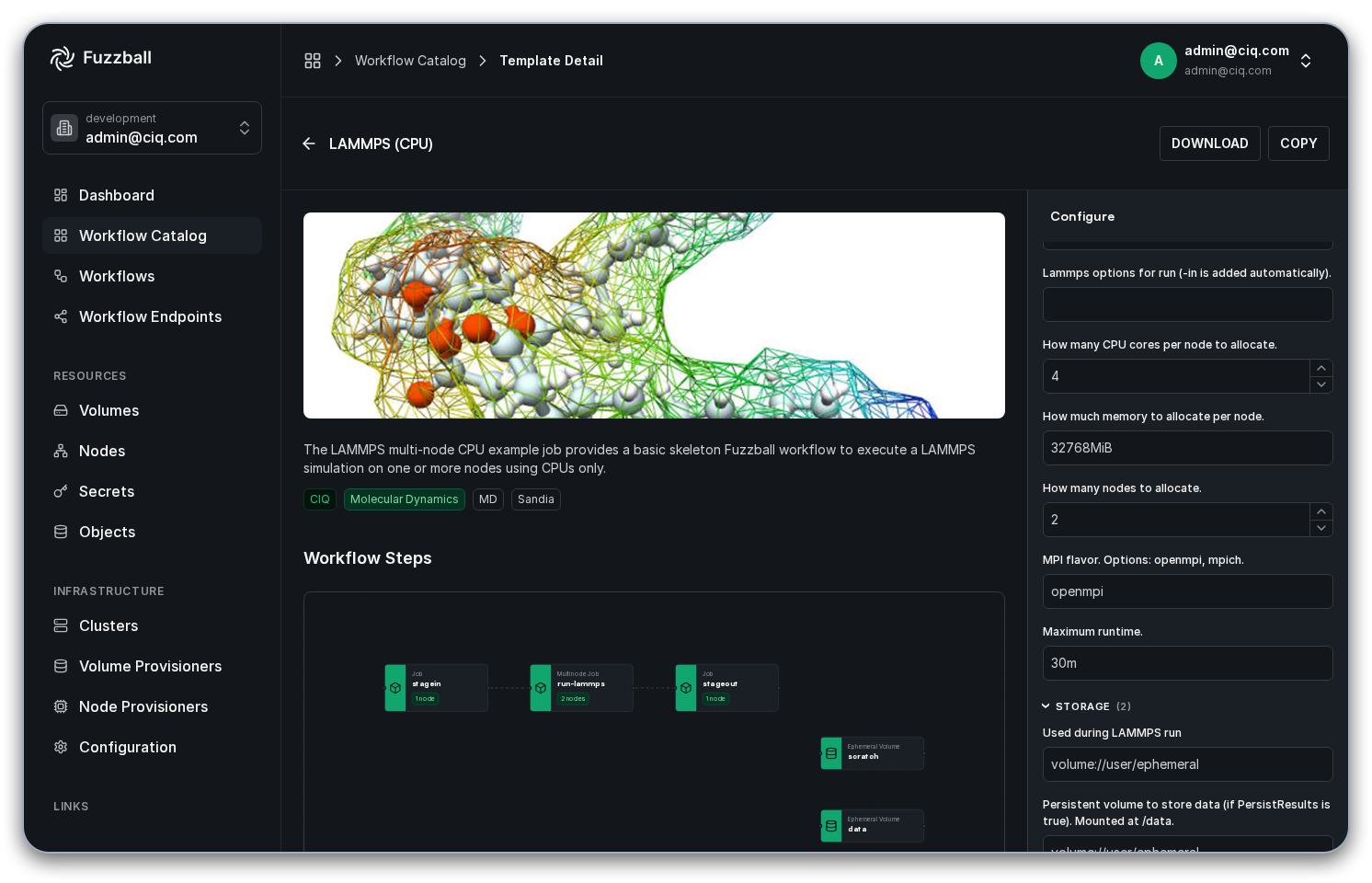The height and width of the screenshot is (883, 1372).
Task: Increase number of nodes to allocate
Action: tap(1321, 511)
